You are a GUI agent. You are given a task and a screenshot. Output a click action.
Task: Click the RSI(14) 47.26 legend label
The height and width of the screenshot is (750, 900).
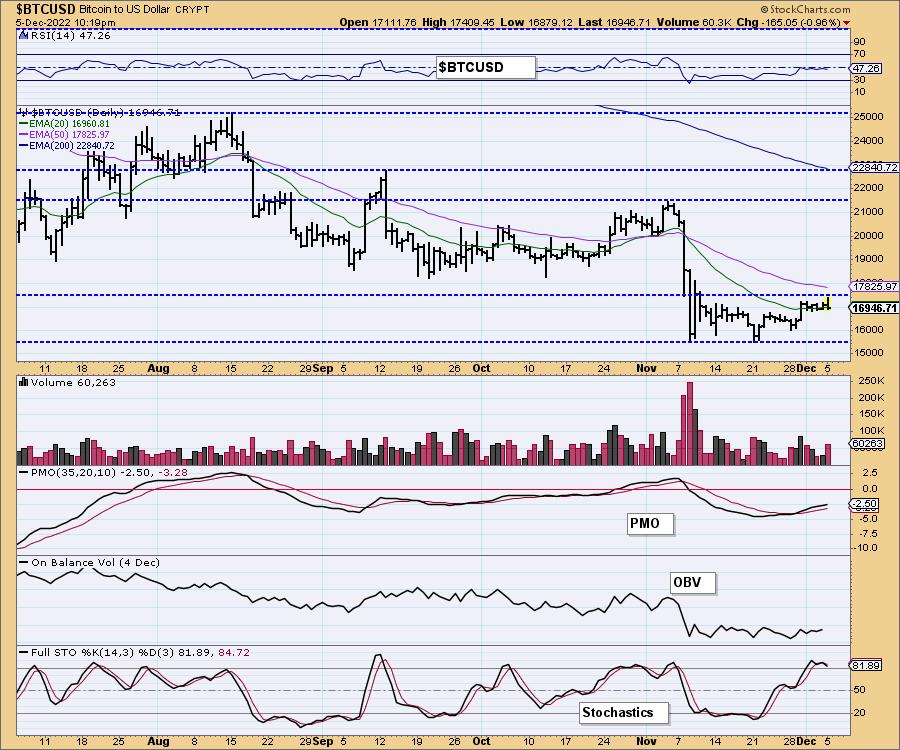(x=70, y=35)
